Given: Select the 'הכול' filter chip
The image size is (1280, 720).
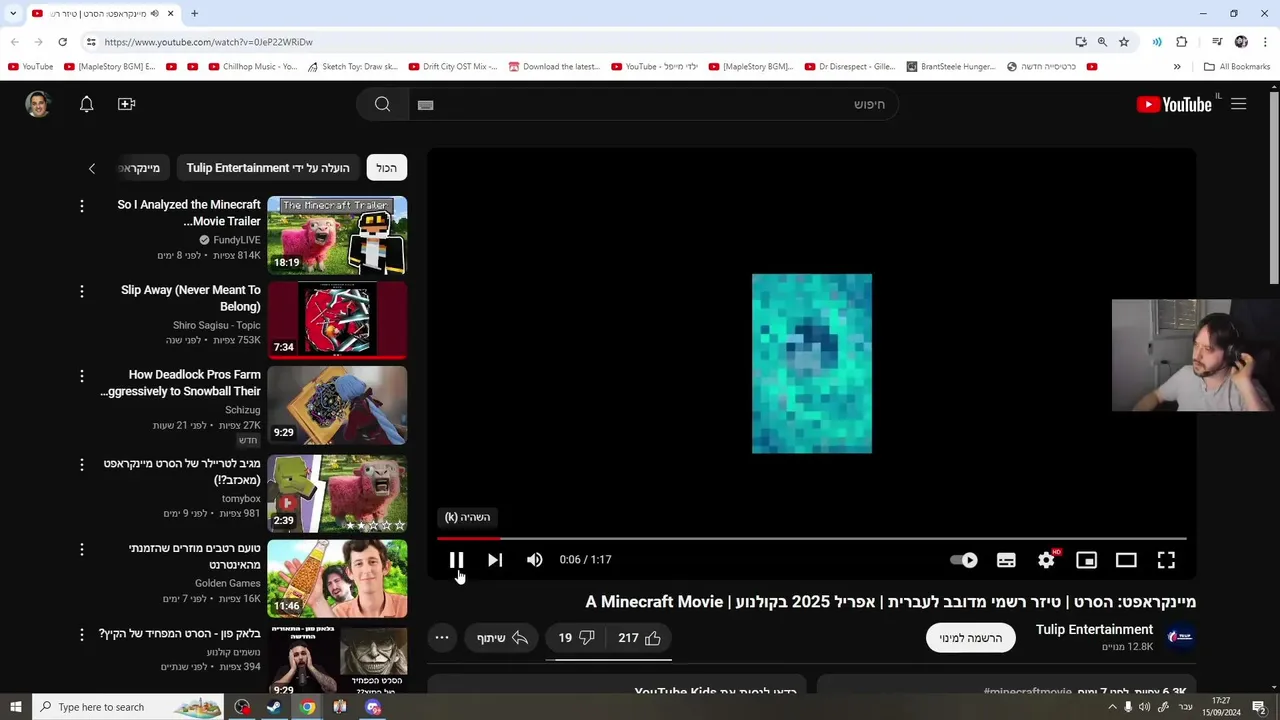Looking at the screenshot, I should click(x=387, y=168).
